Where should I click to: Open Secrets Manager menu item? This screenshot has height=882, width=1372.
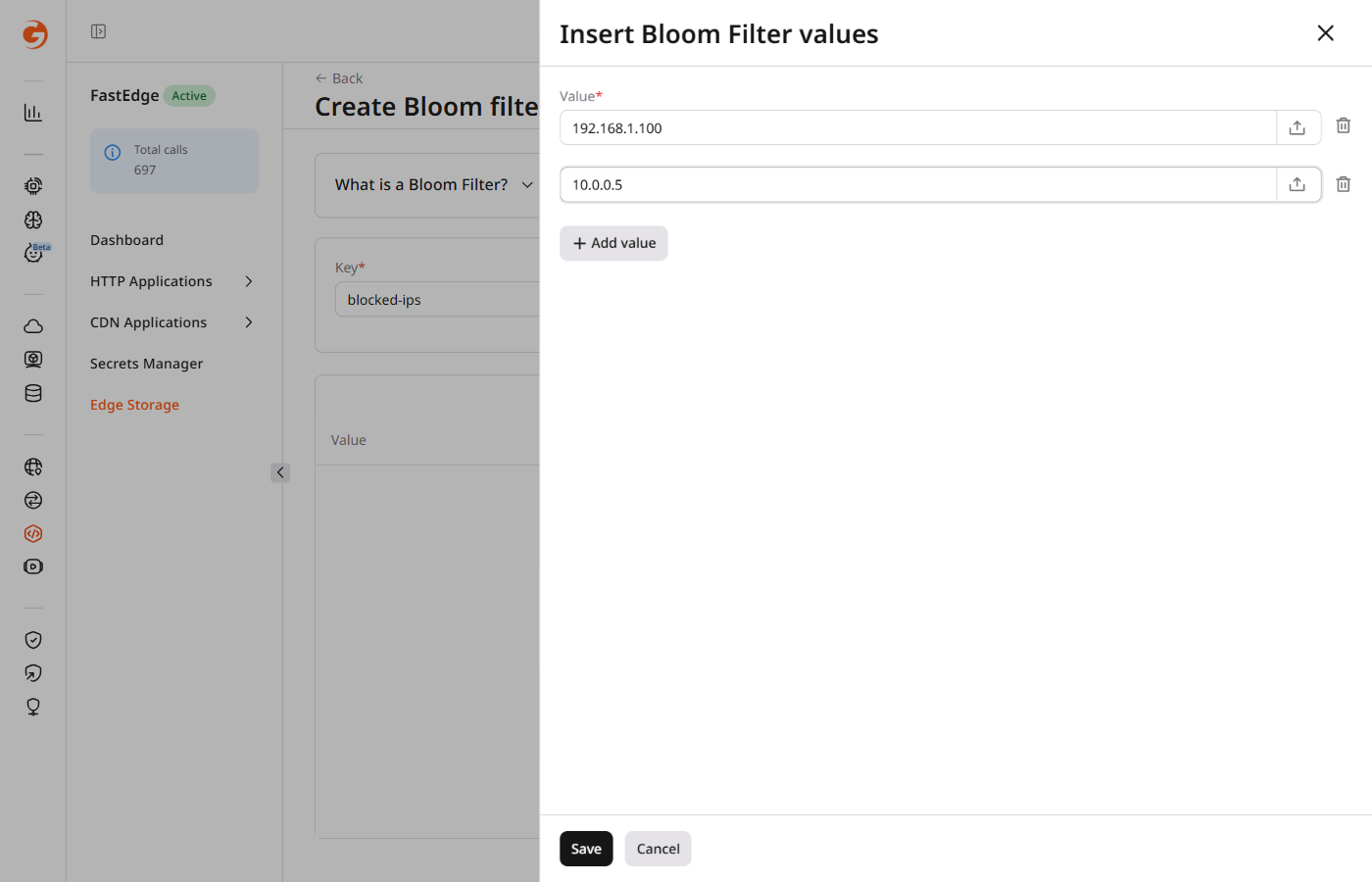[x=147, y=364]
